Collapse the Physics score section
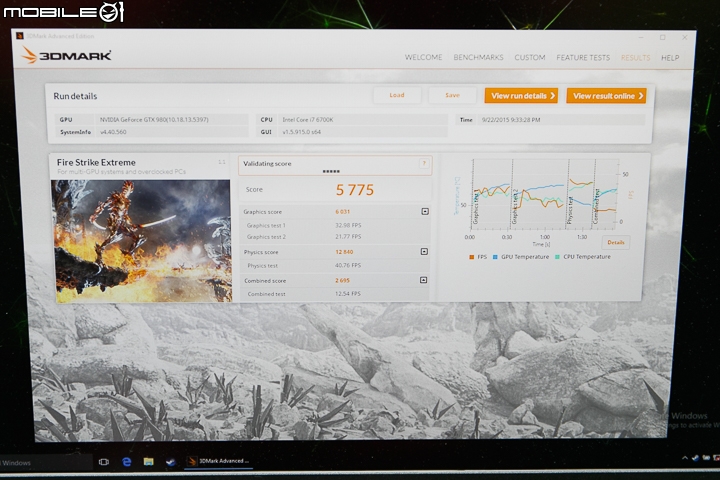Screen dimensions: 720x480 [x=424, y=251]
